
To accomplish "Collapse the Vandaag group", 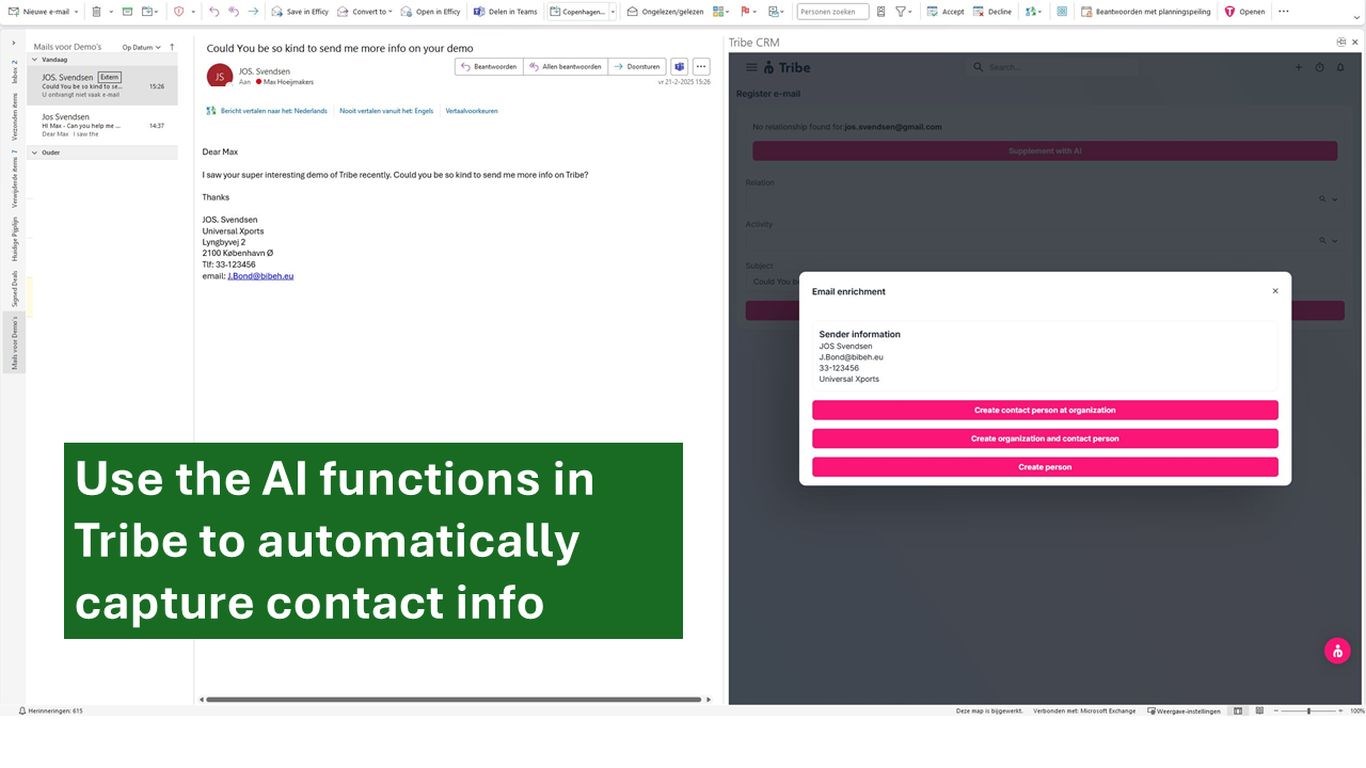I will click(x=35, y=59).
